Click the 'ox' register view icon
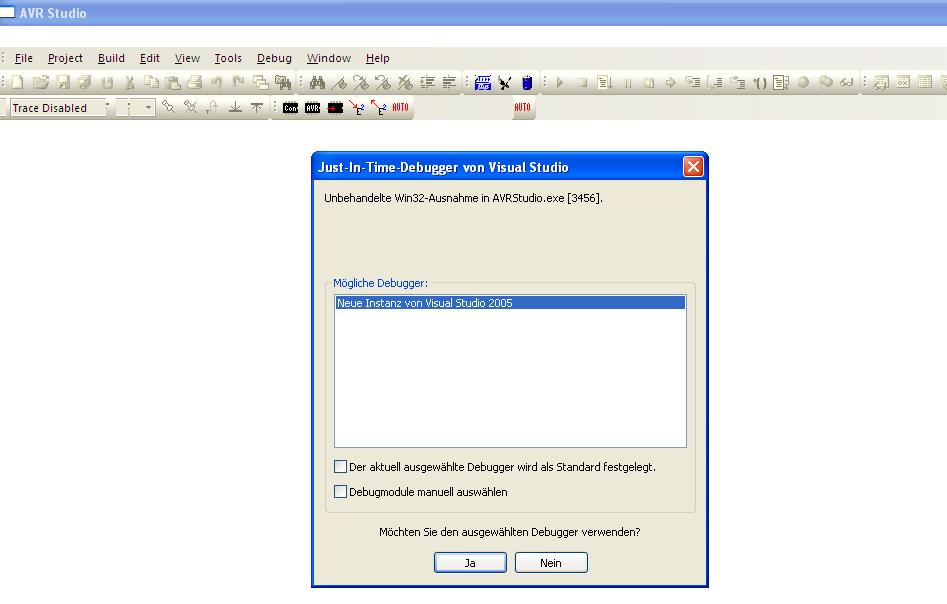947x604 pixels. (903, 82)
